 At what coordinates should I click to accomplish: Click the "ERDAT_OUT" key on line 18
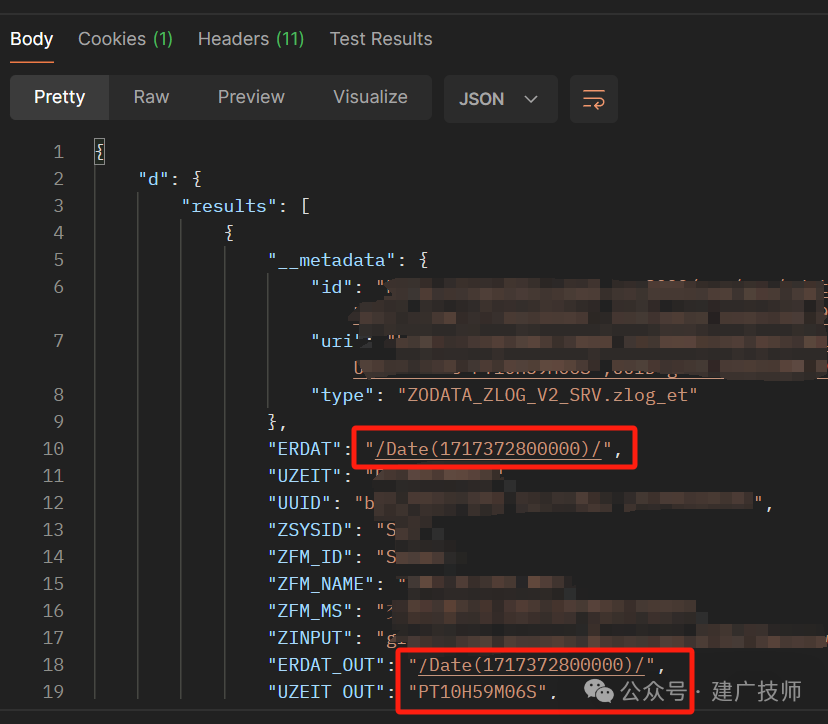point(326,665)
